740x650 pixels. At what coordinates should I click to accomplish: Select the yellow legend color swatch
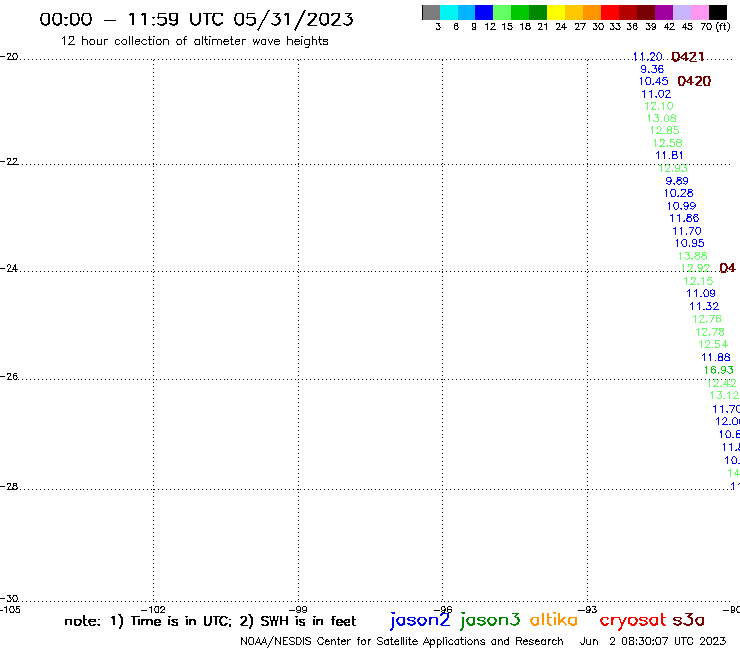pos(556,12)
